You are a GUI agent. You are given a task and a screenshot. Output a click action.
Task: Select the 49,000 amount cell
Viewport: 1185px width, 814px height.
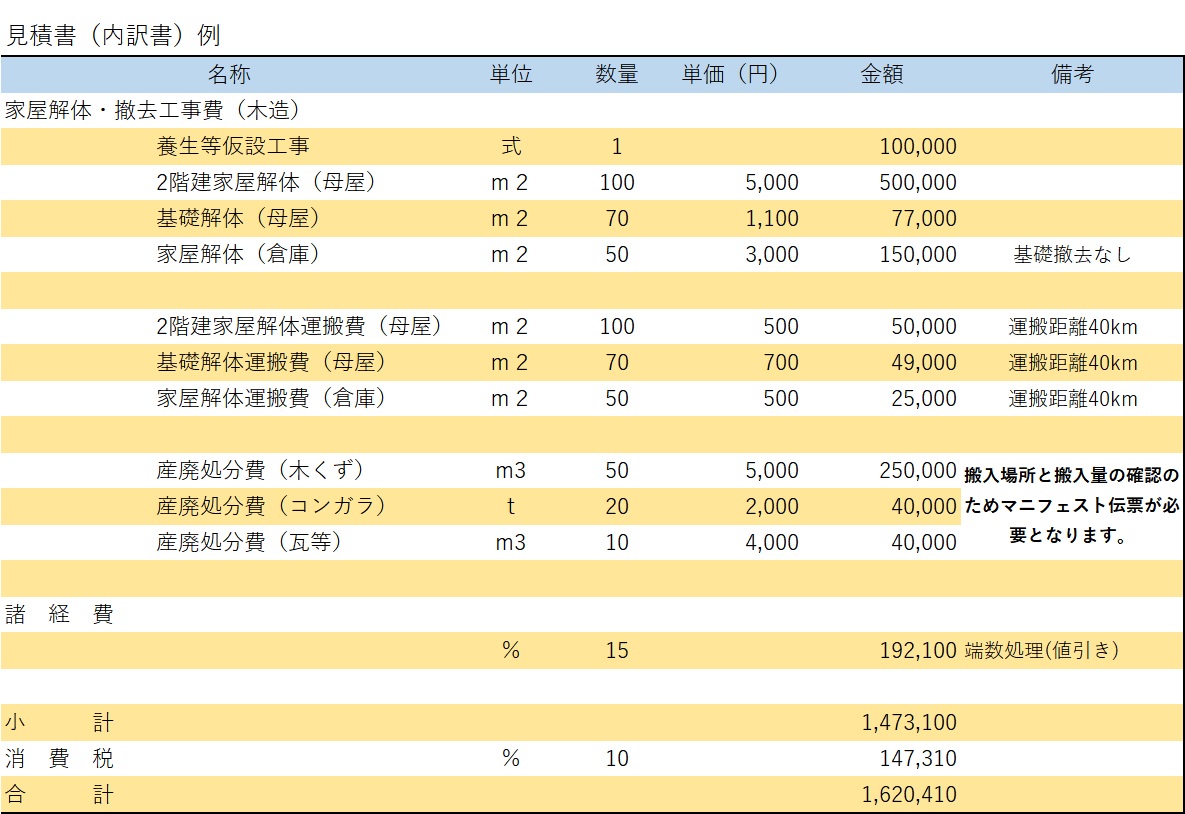click(923, 363)
